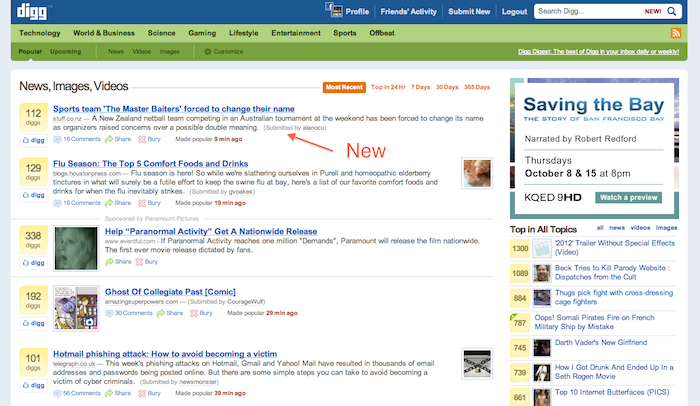
Task: Bury the Ghost Of Collegiate Past comic
Action: coord(201,313)
